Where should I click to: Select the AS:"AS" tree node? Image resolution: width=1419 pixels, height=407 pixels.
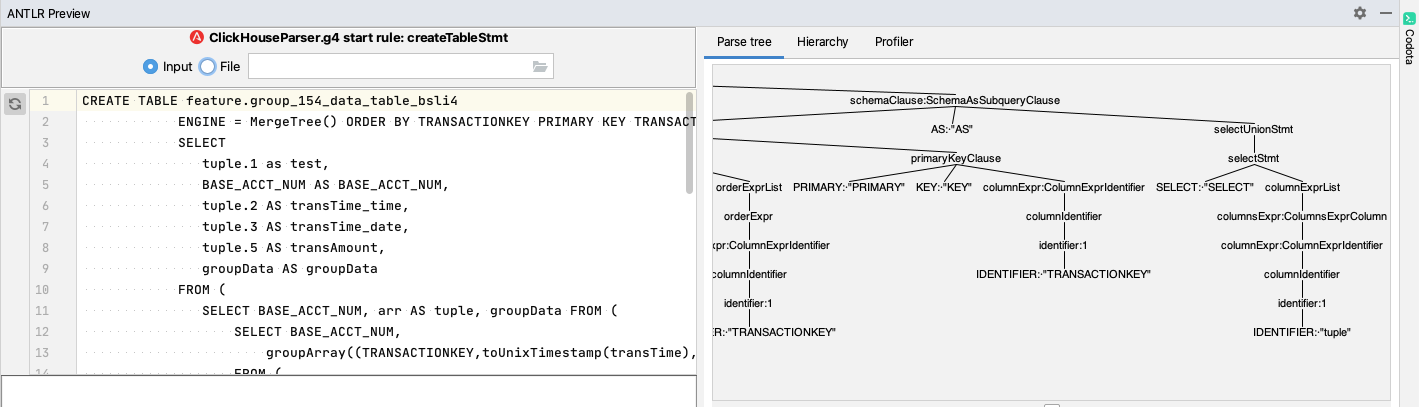pyautogui.click(x=951, y=129)
